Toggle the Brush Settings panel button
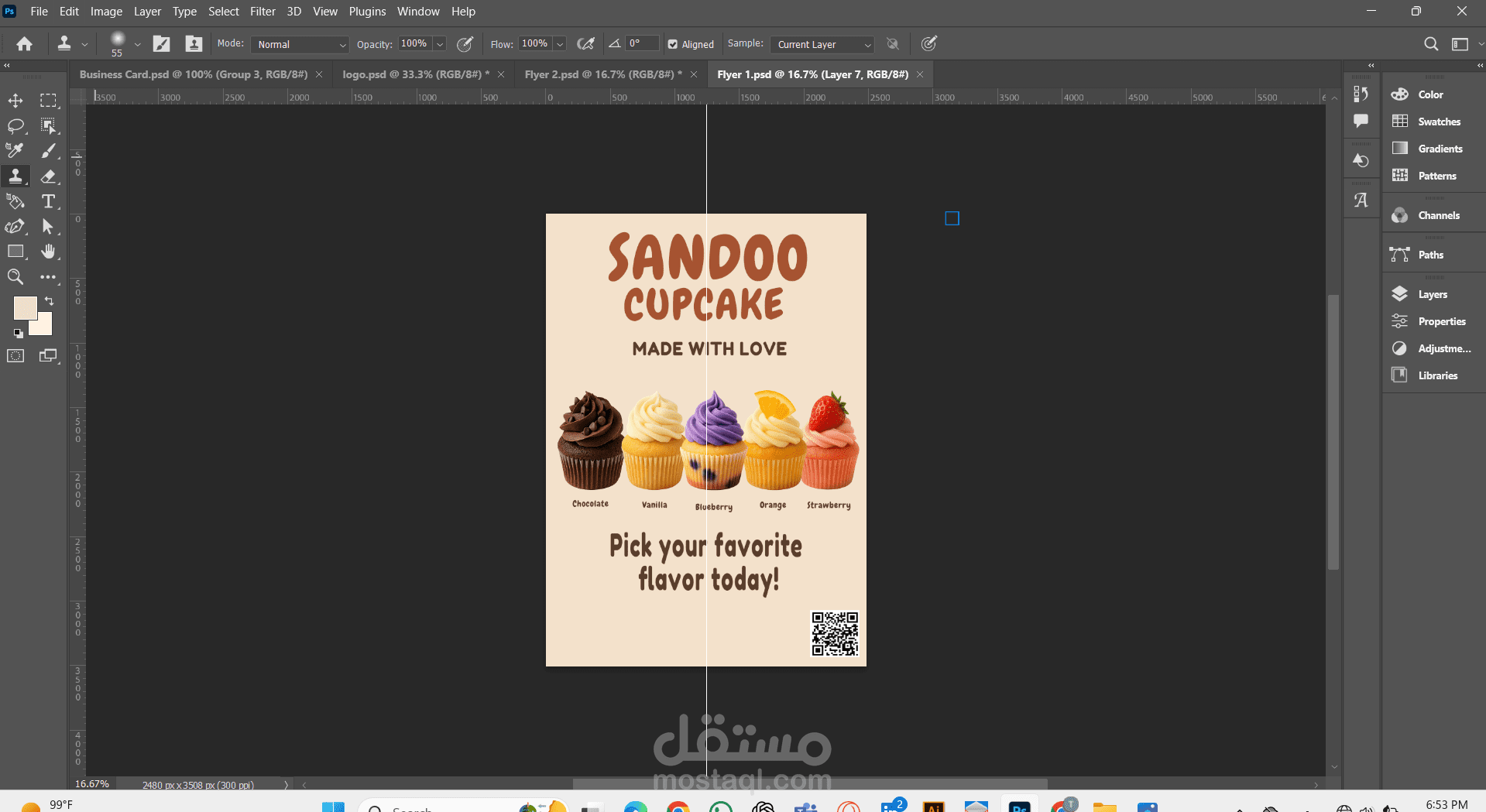Screen dimensions: 1486x812 point(161,44)
